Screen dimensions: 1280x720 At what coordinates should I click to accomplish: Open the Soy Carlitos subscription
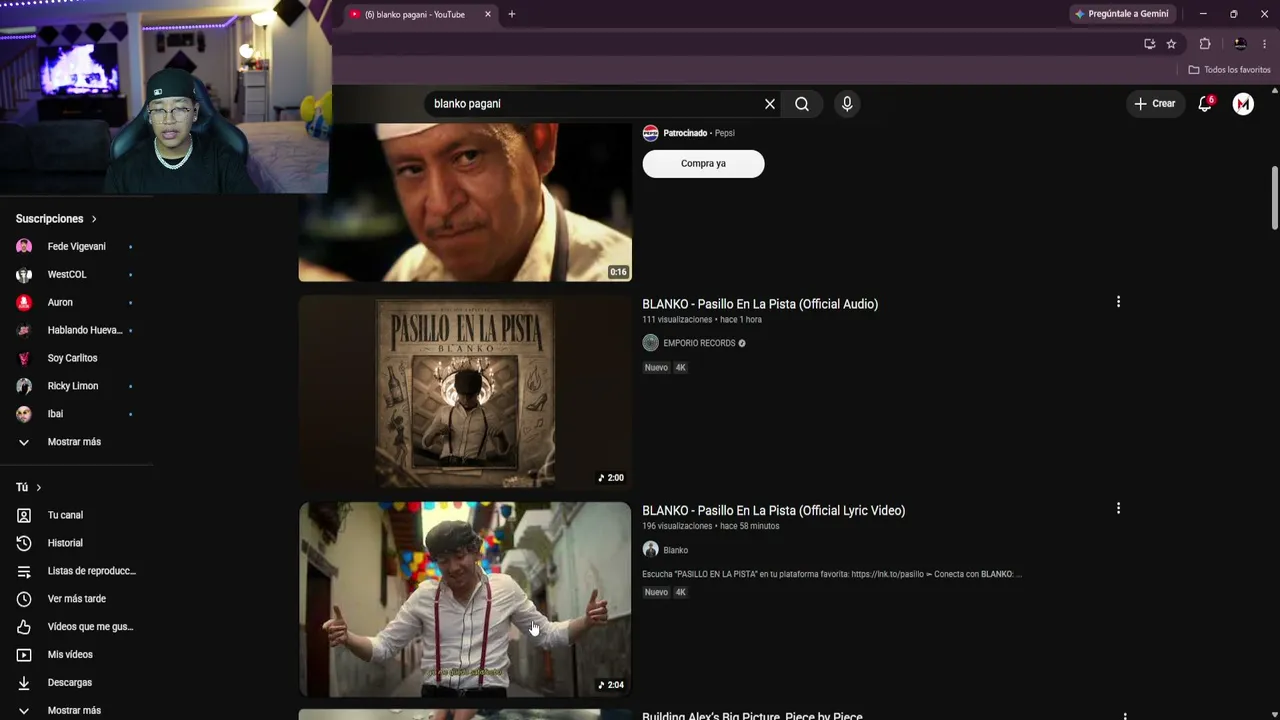[76, 359]
